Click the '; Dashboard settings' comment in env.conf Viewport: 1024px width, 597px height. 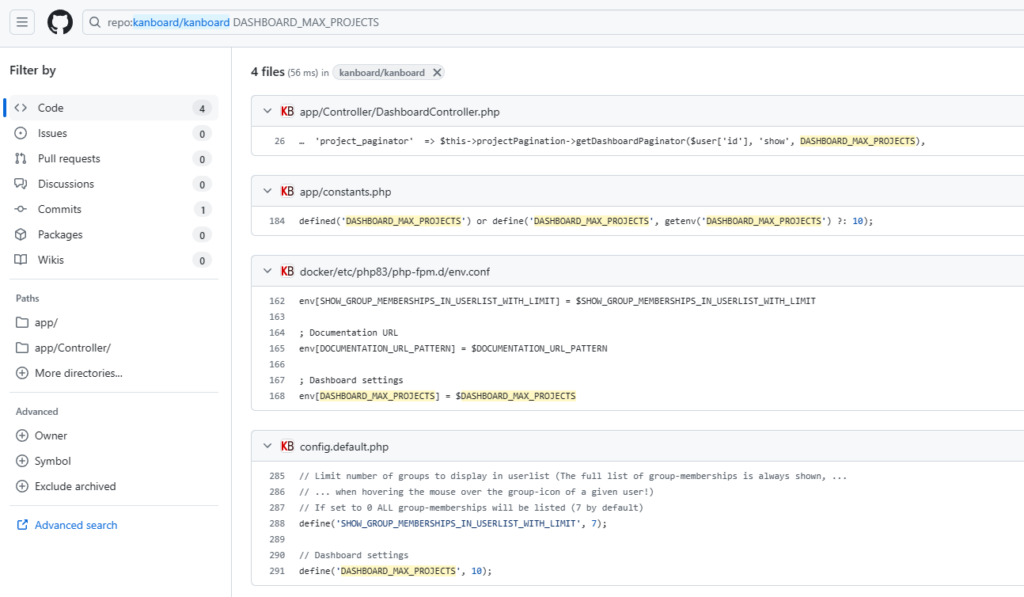(x=351, y=380)
